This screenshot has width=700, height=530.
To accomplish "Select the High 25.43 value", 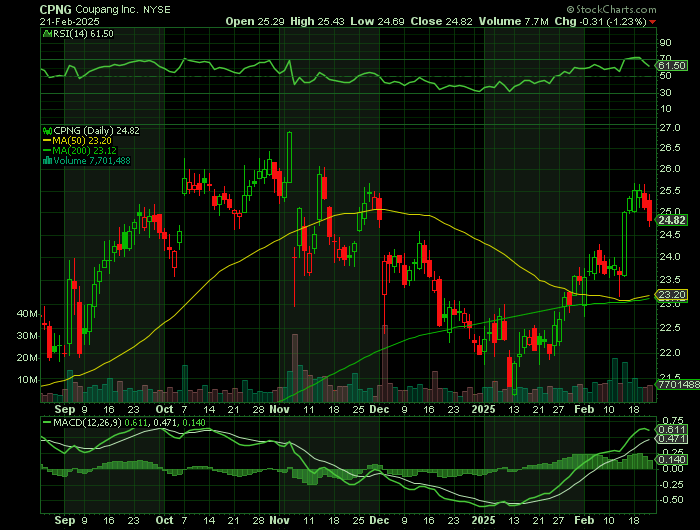I will click(317, 21).
